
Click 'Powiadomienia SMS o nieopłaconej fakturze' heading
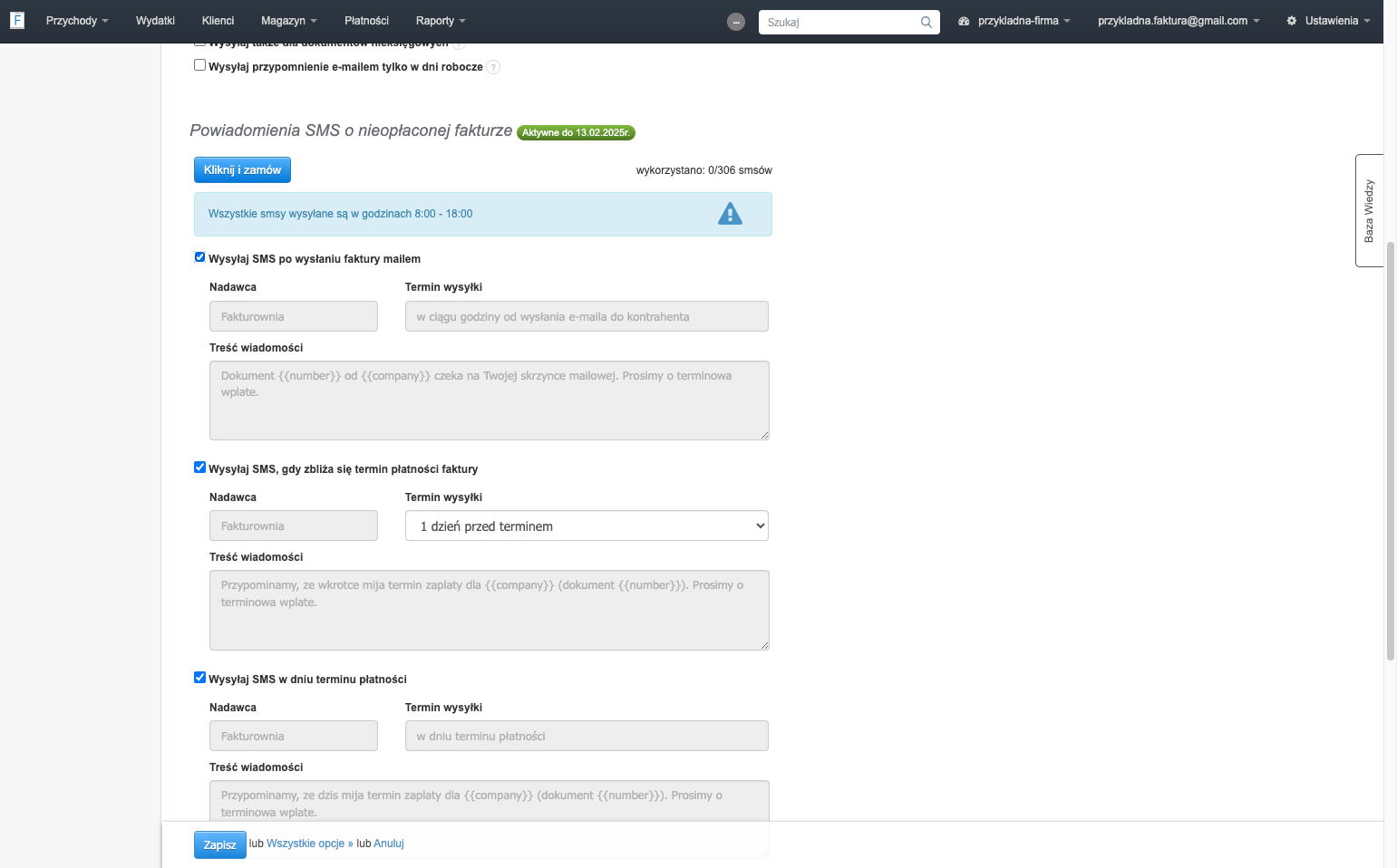click(351, 130)
